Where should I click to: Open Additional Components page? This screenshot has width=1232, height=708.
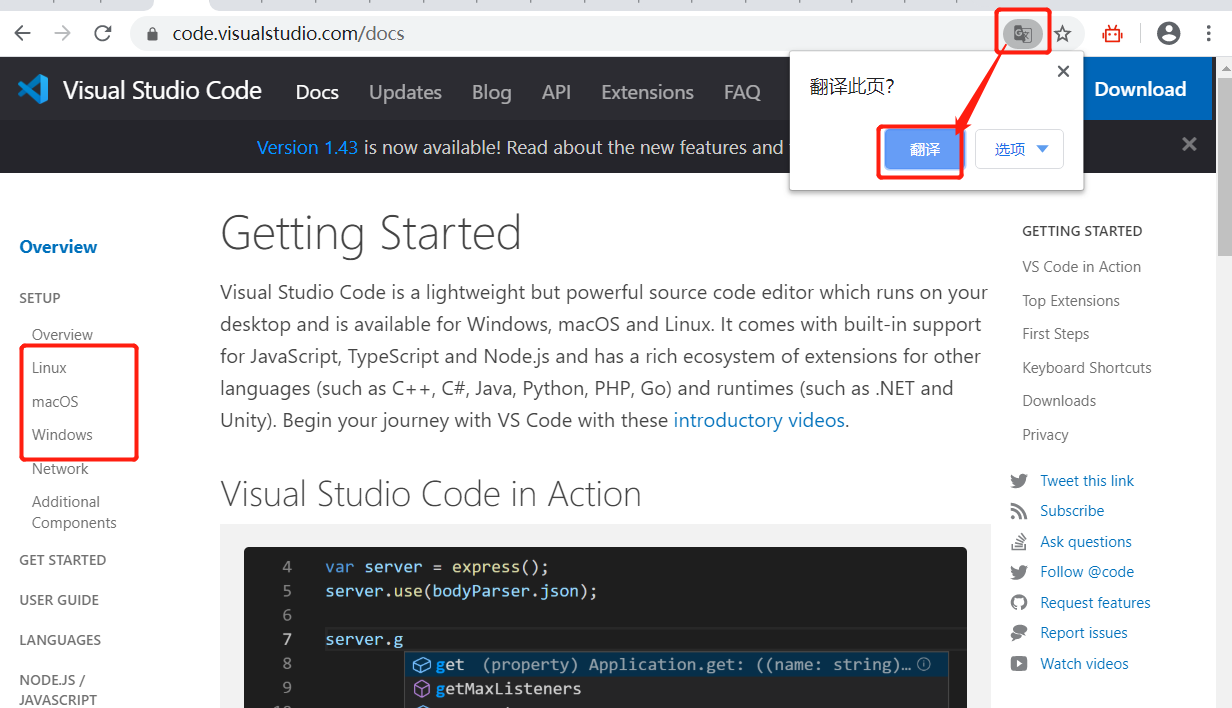click(74, 512)
